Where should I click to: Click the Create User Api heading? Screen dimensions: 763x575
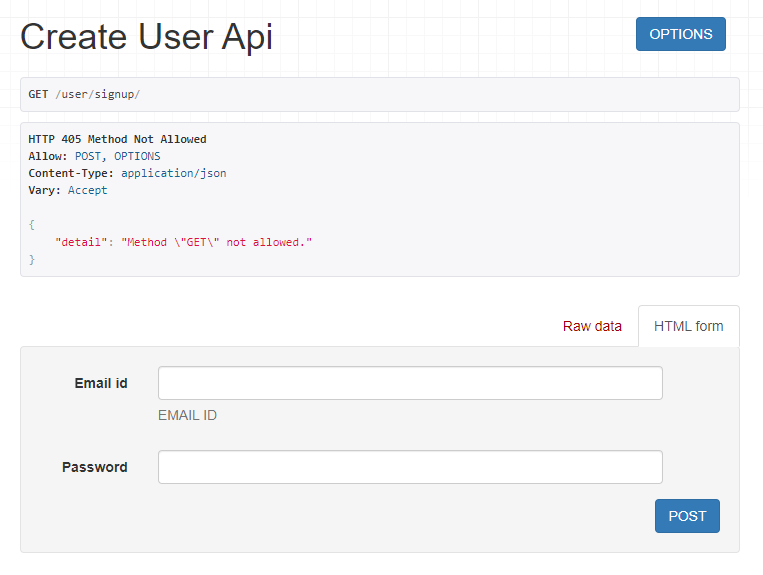(146, 37)
